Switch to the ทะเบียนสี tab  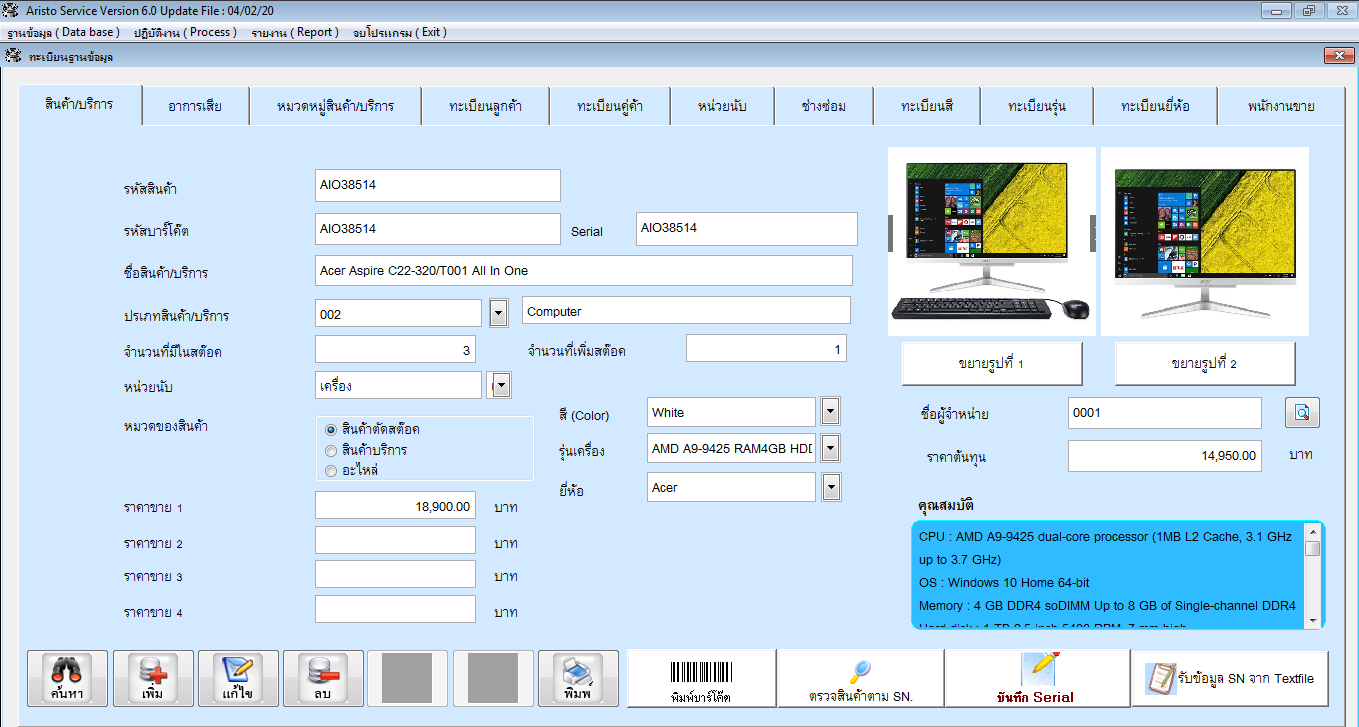tap(927, 106)
